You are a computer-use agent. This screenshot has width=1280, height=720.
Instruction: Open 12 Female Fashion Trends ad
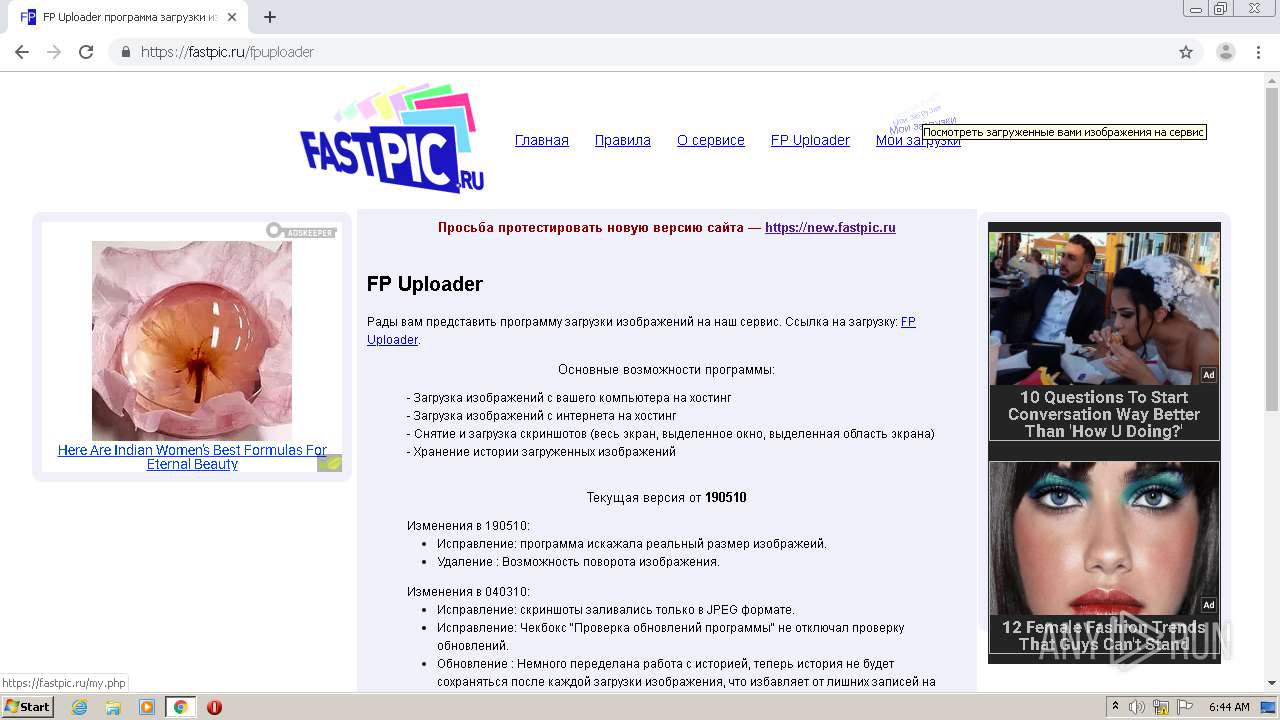pyautogui.click(x=1104, y=635)
